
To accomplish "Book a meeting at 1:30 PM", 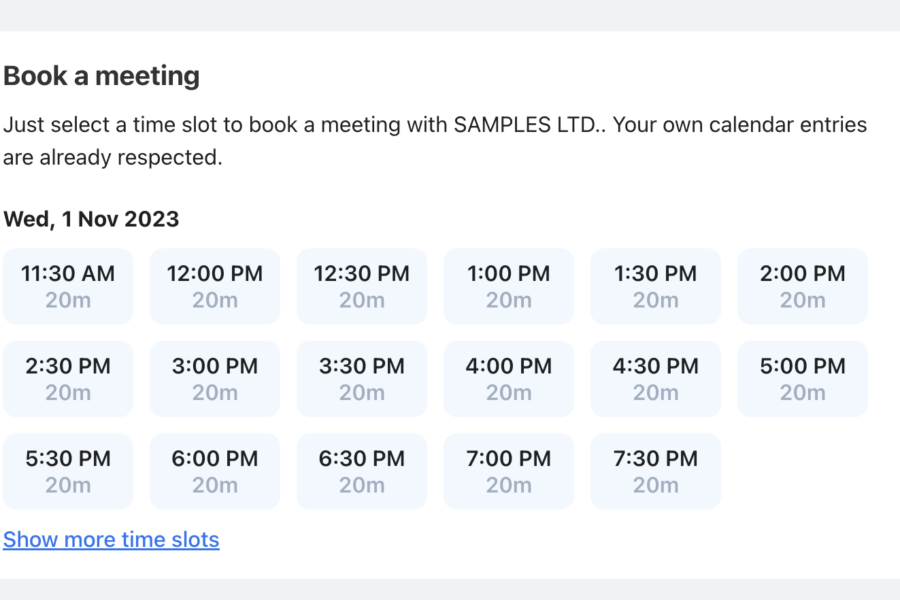I will [x=656, y=286].
